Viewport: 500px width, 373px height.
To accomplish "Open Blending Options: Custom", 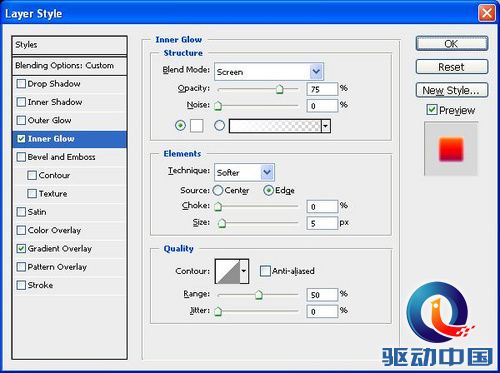I will (x=69, y=66).
